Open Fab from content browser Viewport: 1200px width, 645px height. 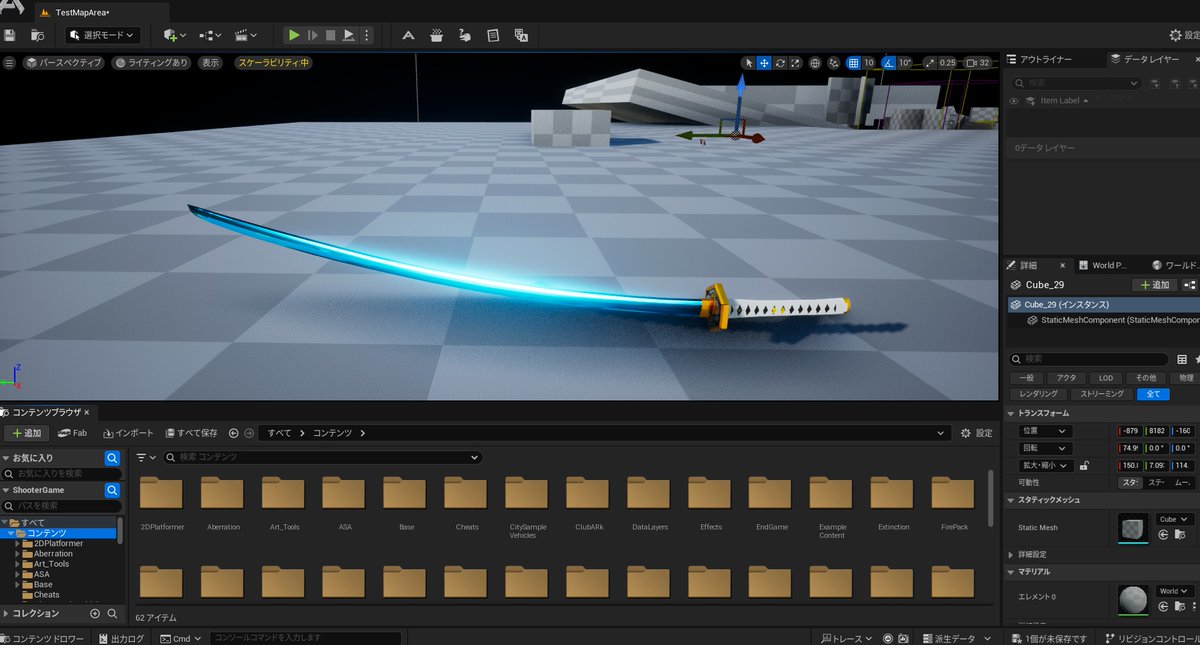pos(73,433)
